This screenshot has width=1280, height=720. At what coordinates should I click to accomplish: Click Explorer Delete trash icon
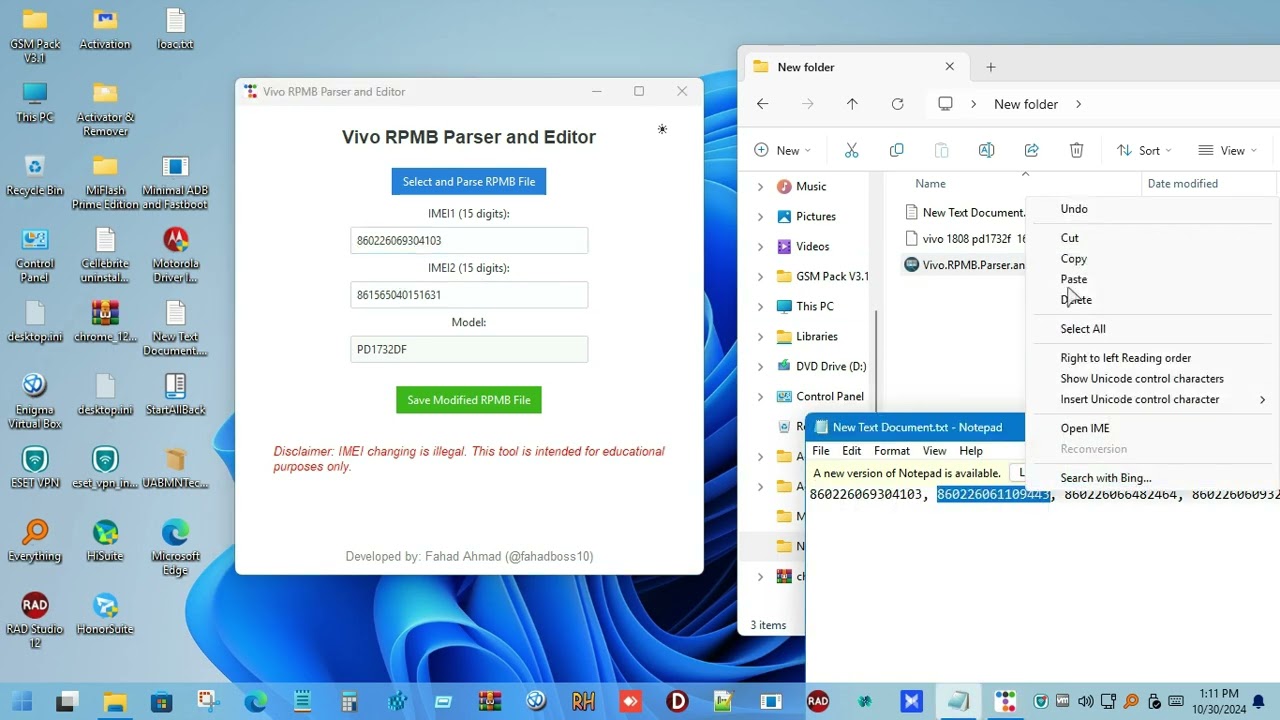click(1077, 150)
